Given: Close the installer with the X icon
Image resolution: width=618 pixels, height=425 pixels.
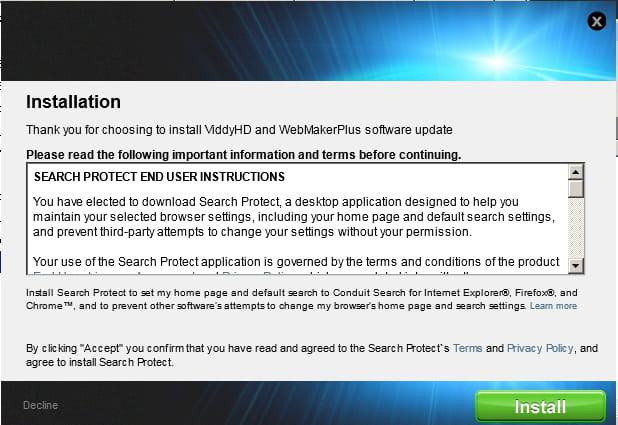Looking at the screenshot, I should click(x=597, y=20).
